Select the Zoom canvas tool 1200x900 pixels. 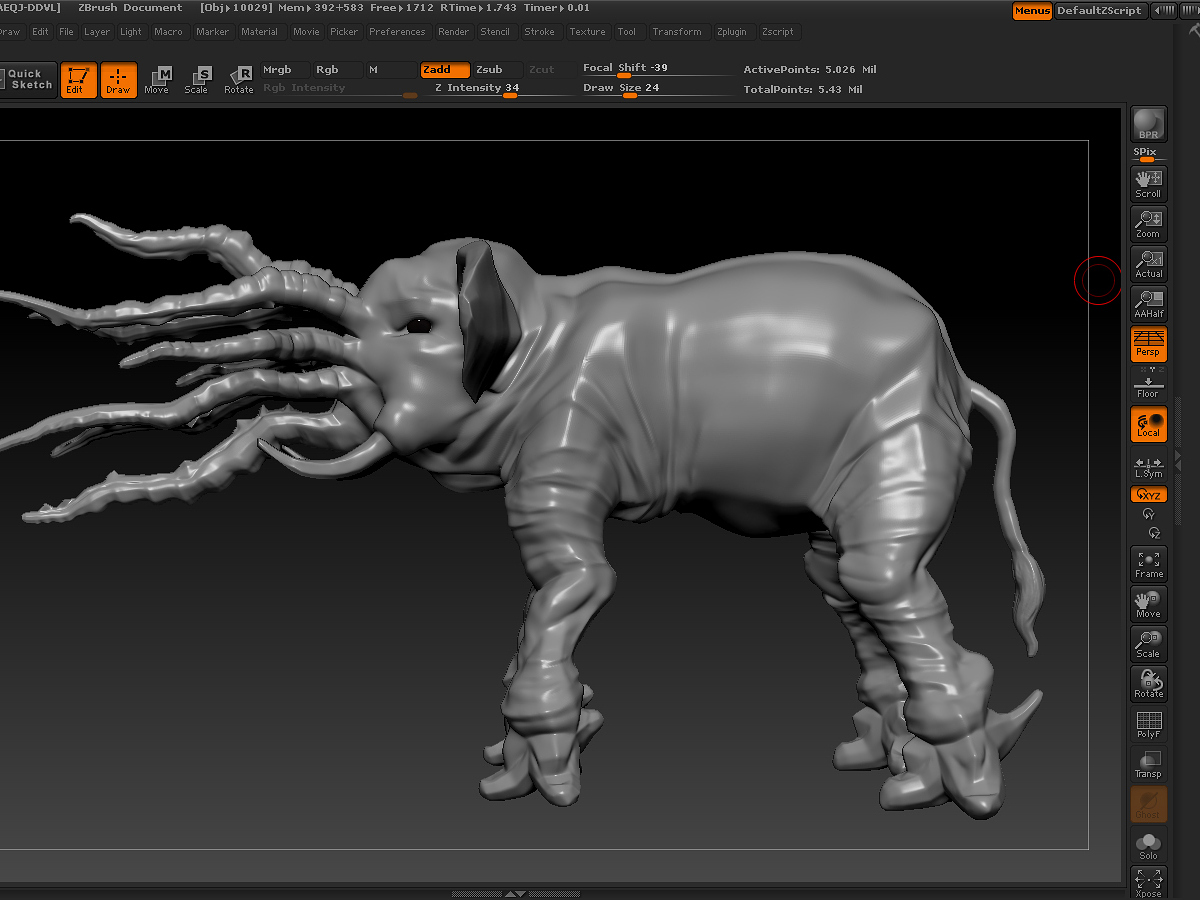[x=1148, y=224]
